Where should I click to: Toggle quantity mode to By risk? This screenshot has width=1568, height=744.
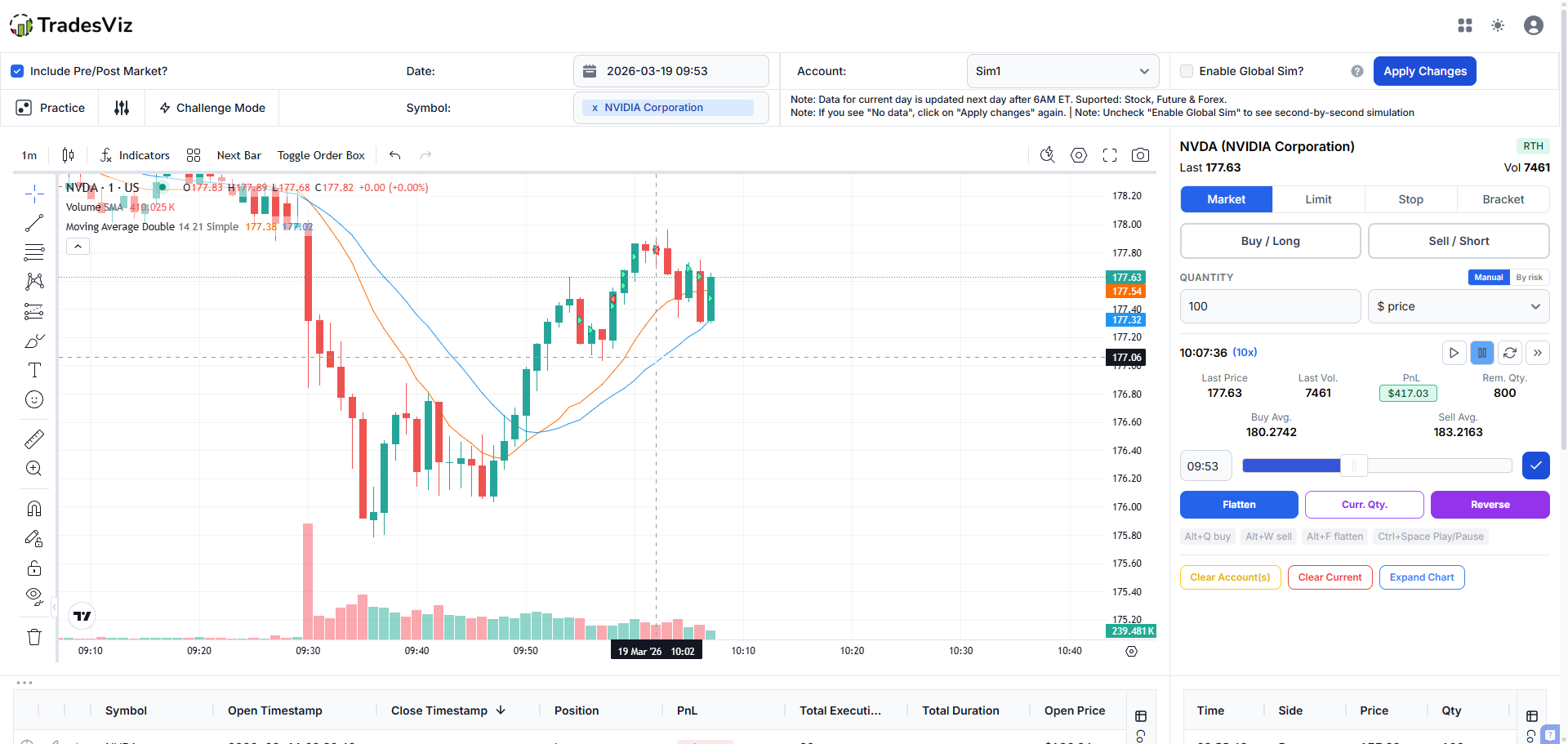tap(1529, 278)
